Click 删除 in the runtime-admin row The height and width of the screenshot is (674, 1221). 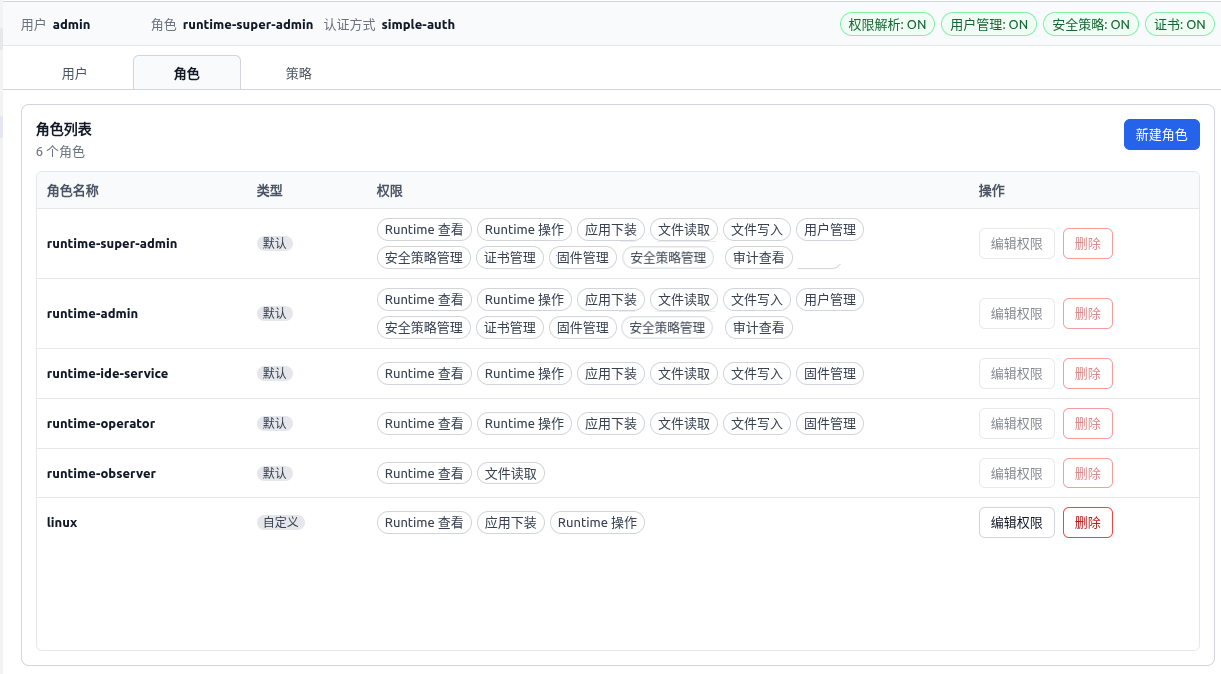[x=1087, y=314]
